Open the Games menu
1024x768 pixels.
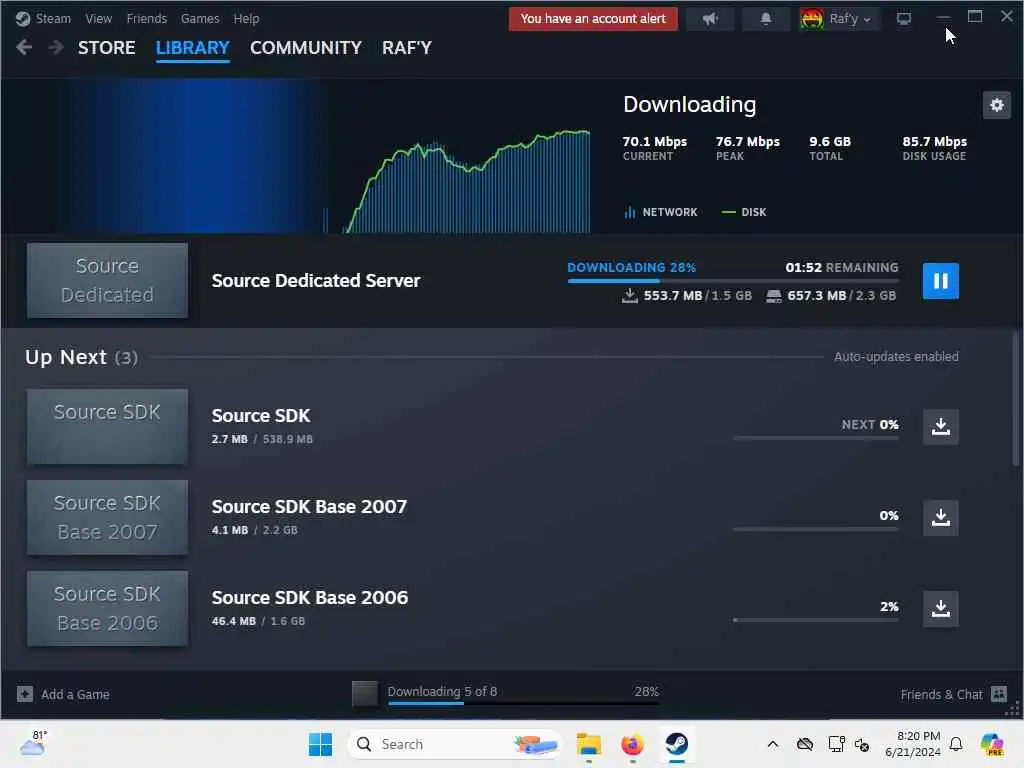pos(200,18)
